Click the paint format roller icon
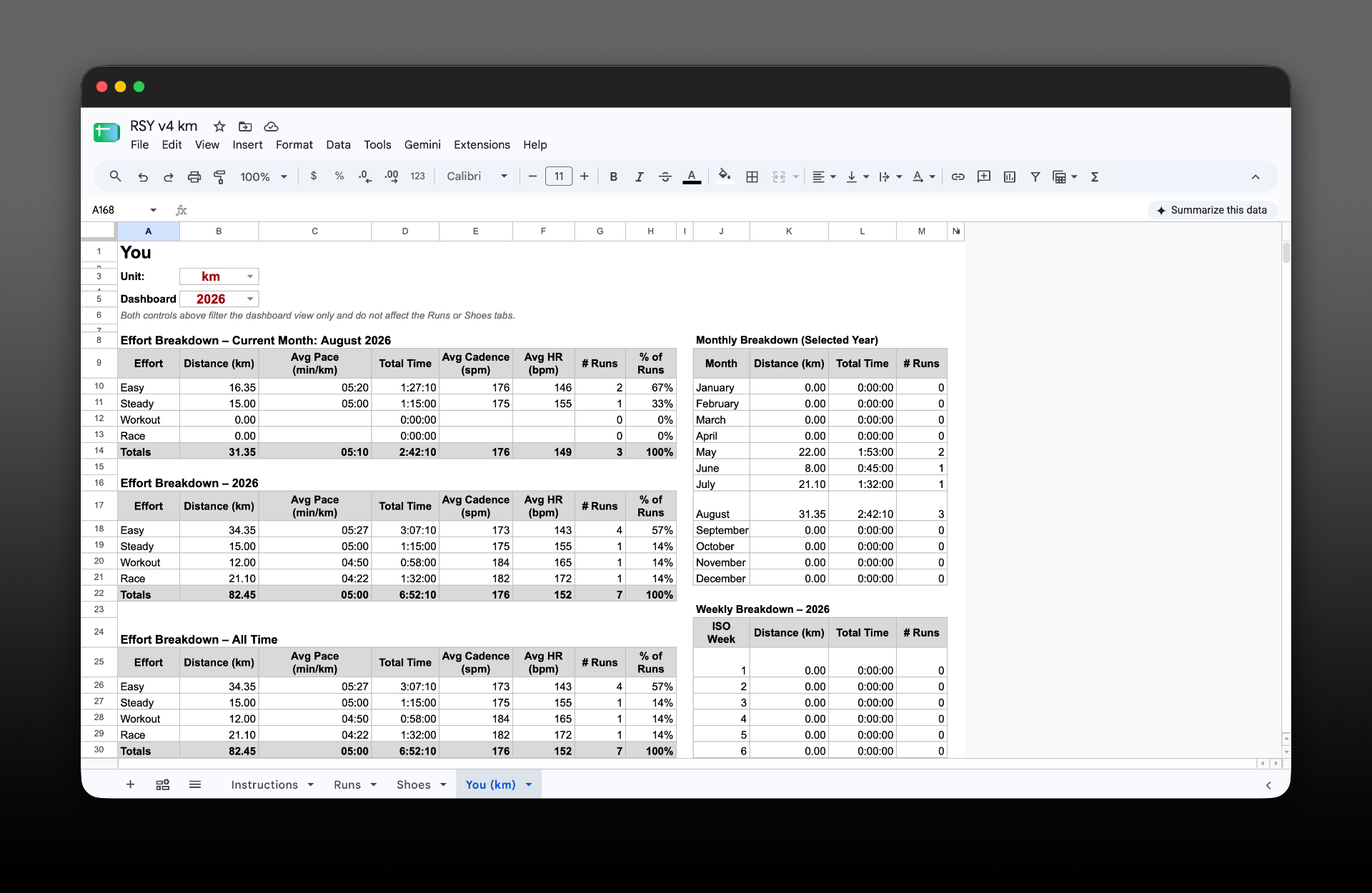 click(220, 176)
